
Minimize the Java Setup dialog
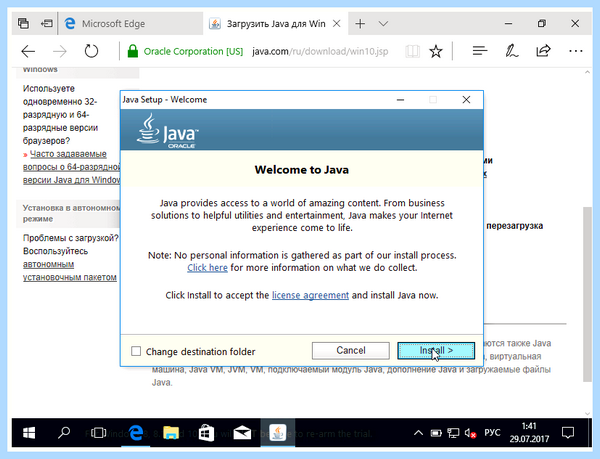click(401, 100)
